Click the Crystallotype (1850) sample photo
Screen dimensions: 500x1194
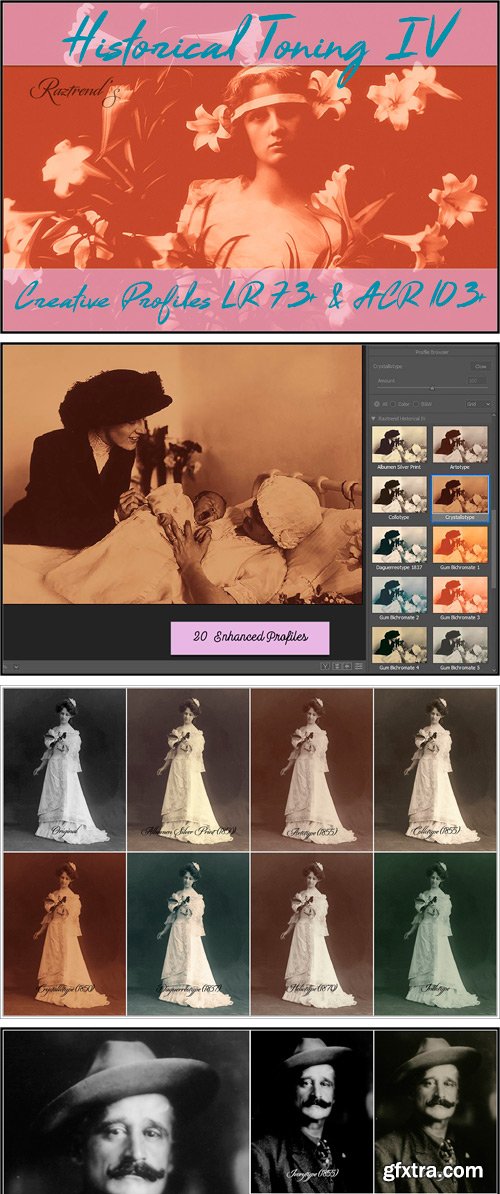point(64,934)
